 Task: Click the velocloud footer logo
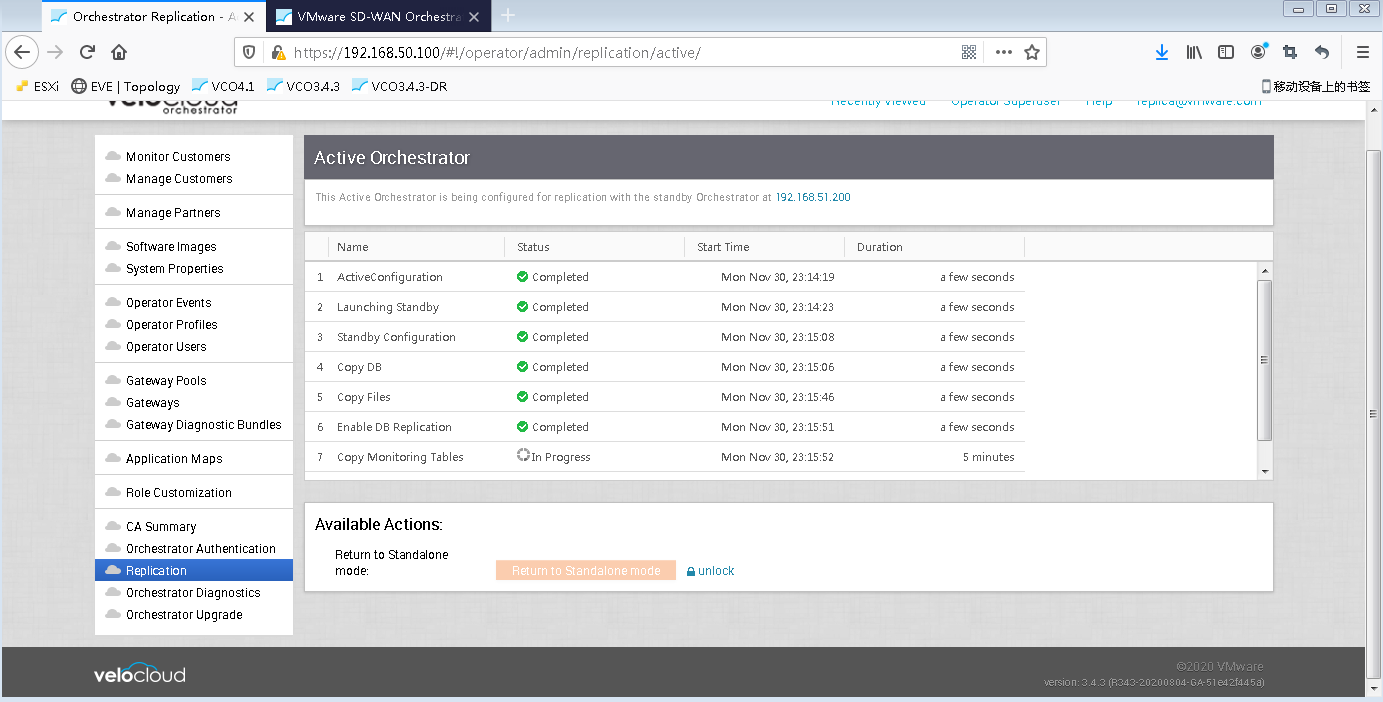(140, 673)
